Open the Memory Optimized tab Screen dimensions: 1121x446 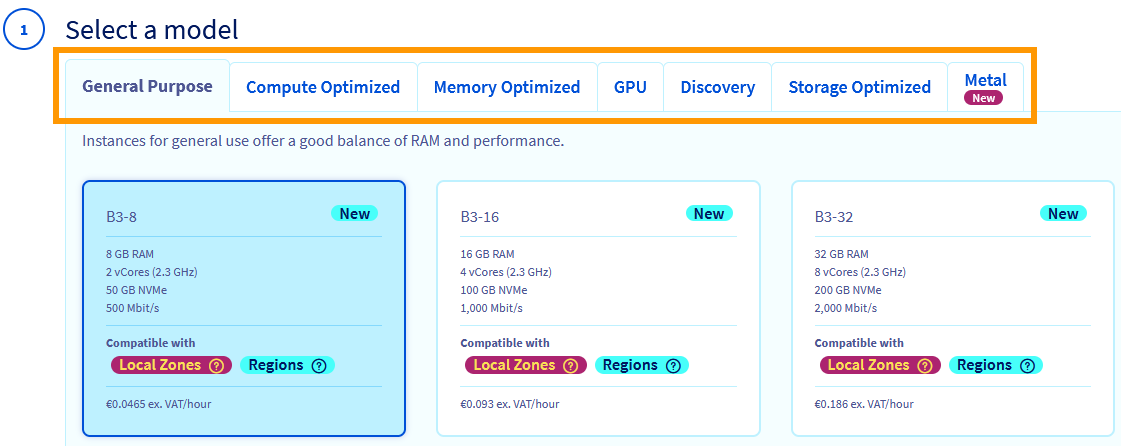tap(507, 87)
